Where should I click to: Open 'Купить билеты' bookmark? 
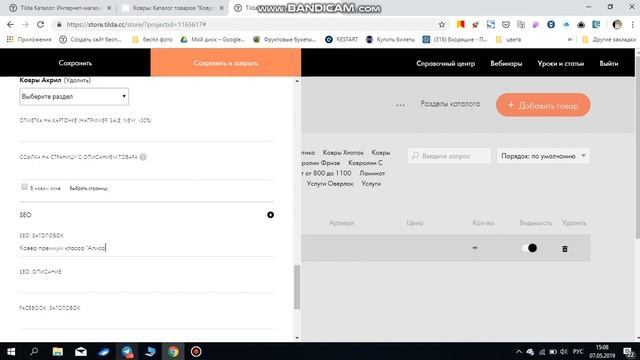click(390, 40)
